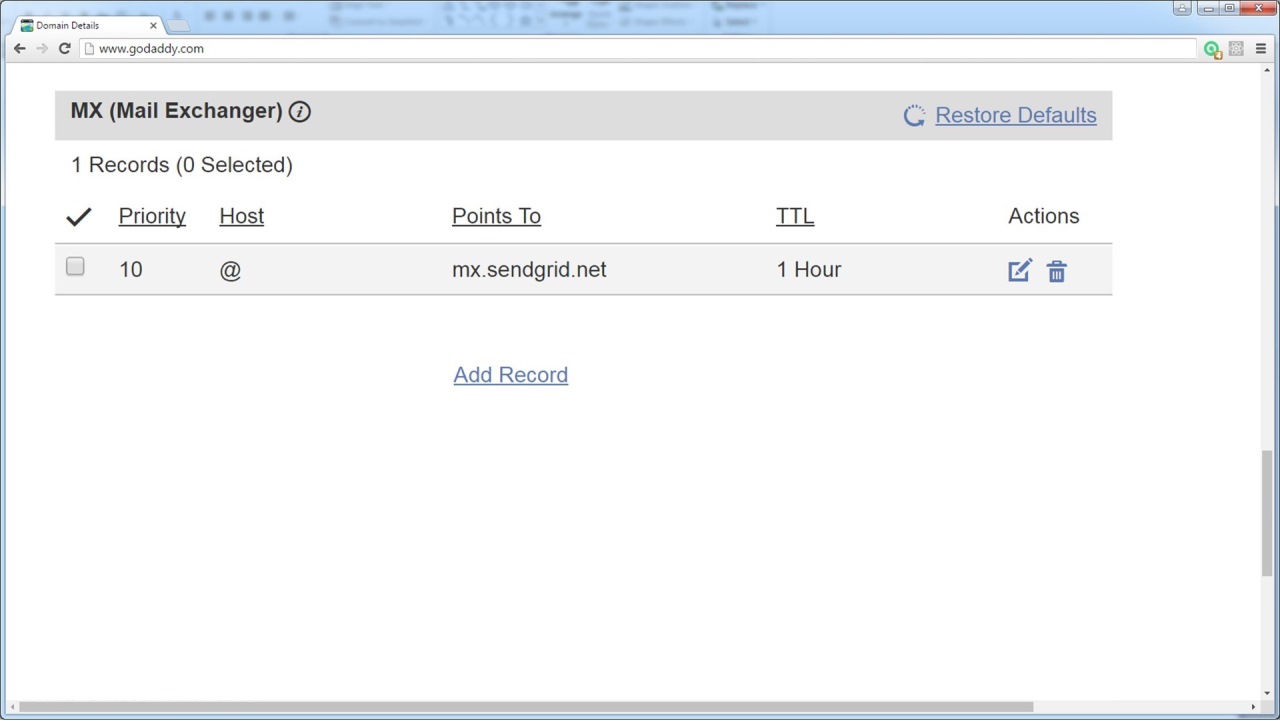
Task: Switch to the Domain Details tab
Action: pos(88,25)
